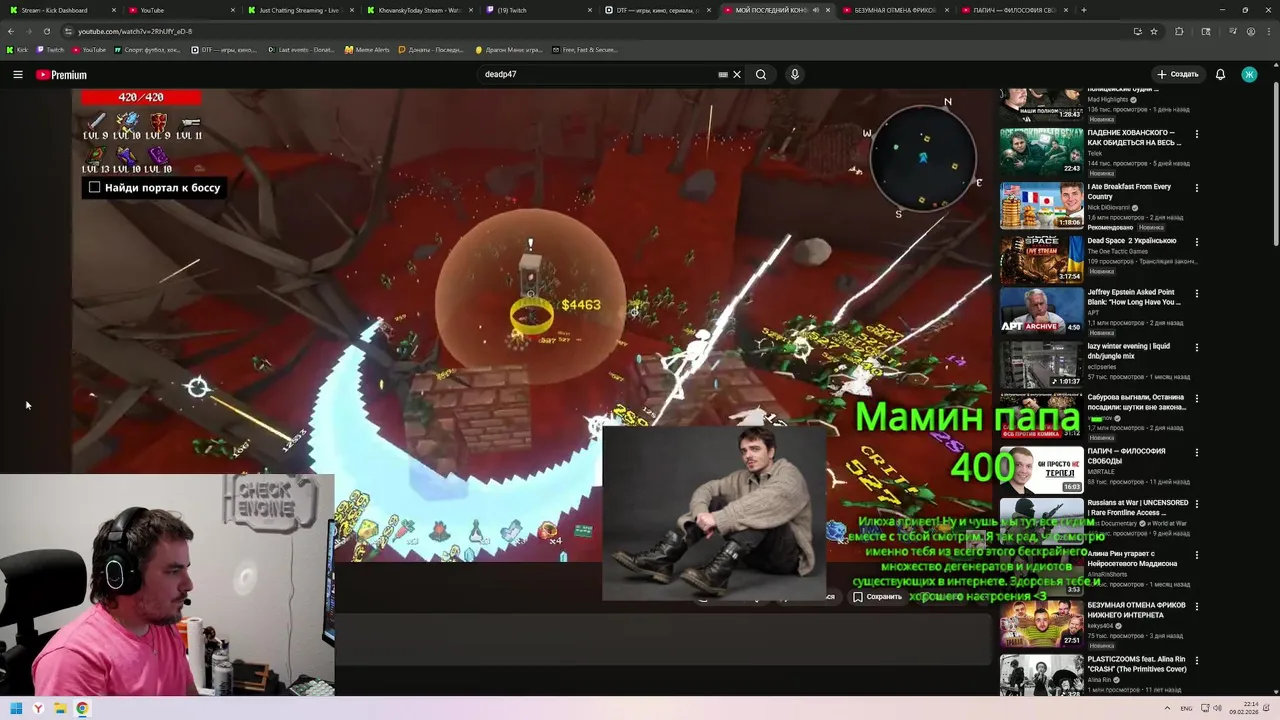Open the Kick bookmark

point(17,49)
